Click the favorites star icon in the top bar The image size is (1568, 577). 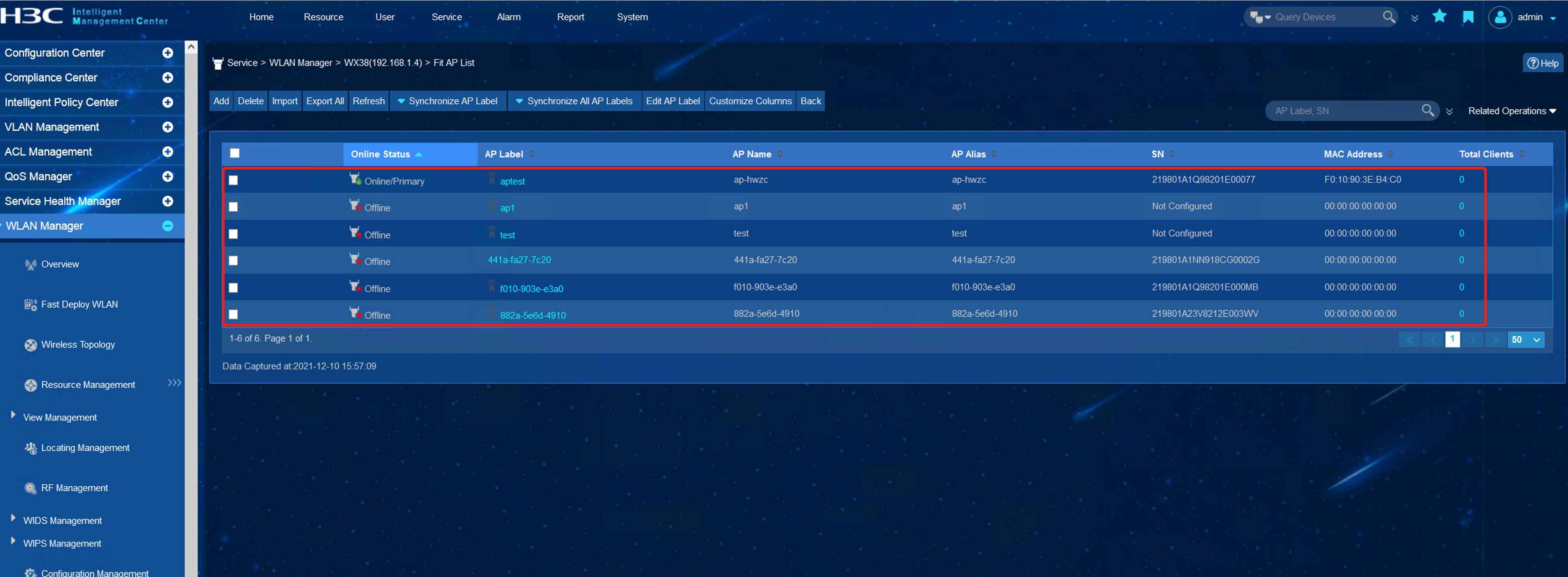coord(1440,16)
